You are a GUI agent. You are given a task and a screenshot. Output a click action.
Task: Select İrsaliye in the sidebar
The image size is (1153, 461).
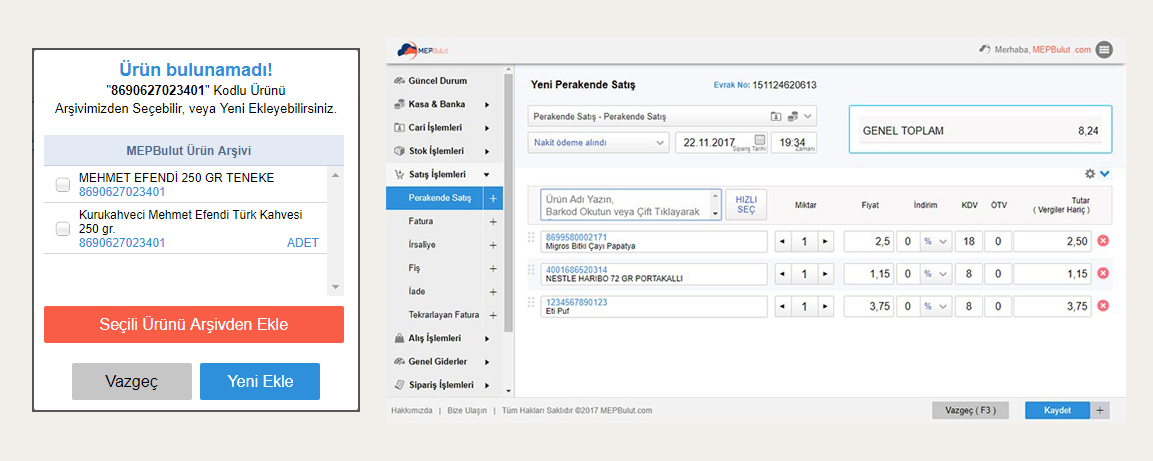[421, 245]
